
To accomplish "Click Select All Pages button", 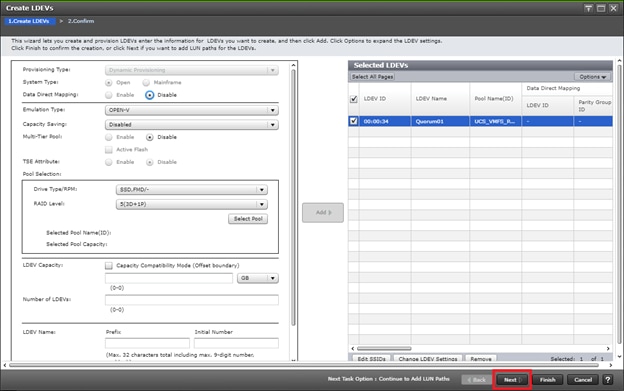I will click(x=372, y=77).
